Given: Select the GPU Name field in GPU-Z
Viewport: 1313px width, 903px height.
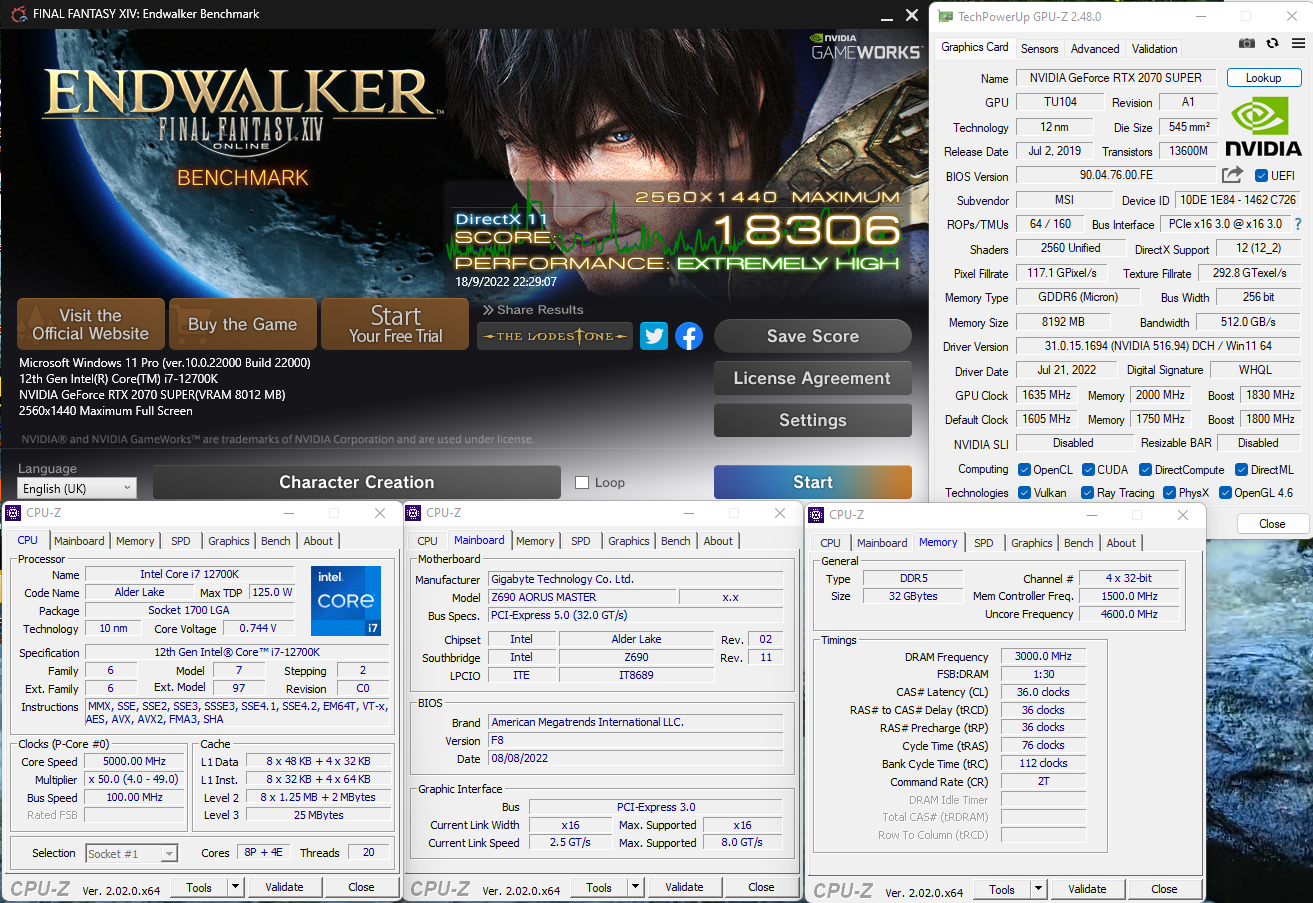Looking at the screenshot, I should [x=1116, y=77].
